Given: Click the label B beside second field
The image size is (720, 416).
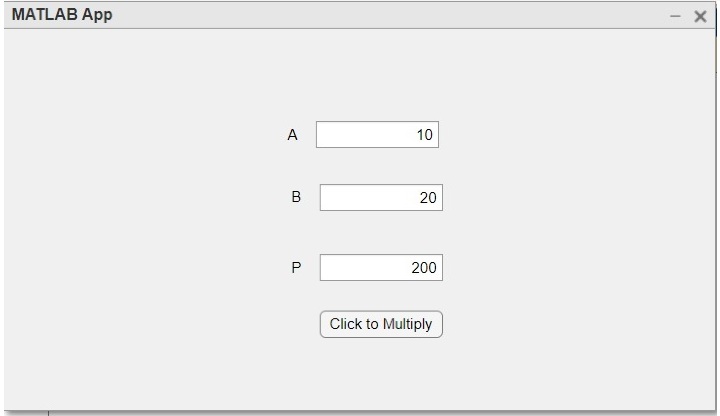Looking at the screenshot, I should (x=296, y=197).
